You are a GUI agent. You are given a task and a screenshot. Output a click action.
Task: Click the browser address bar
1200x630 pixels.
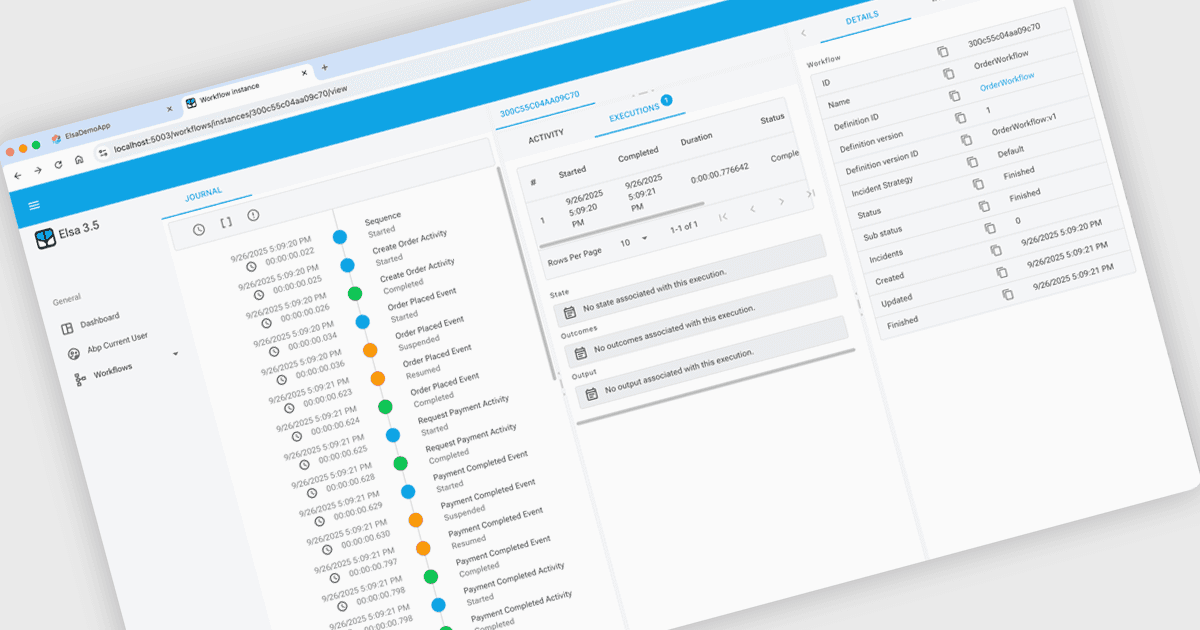(x=230, y=118)
